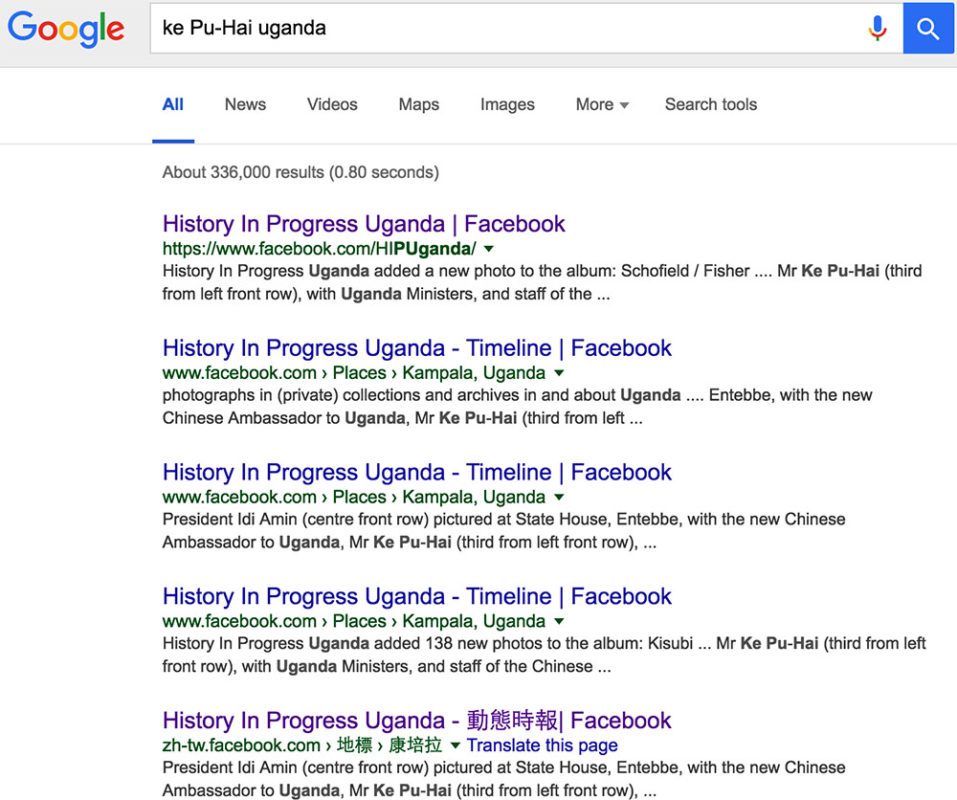Expand arrow next to second result's URL
Viewport: 957px width, 800px height.
click(x=559, y=373)
